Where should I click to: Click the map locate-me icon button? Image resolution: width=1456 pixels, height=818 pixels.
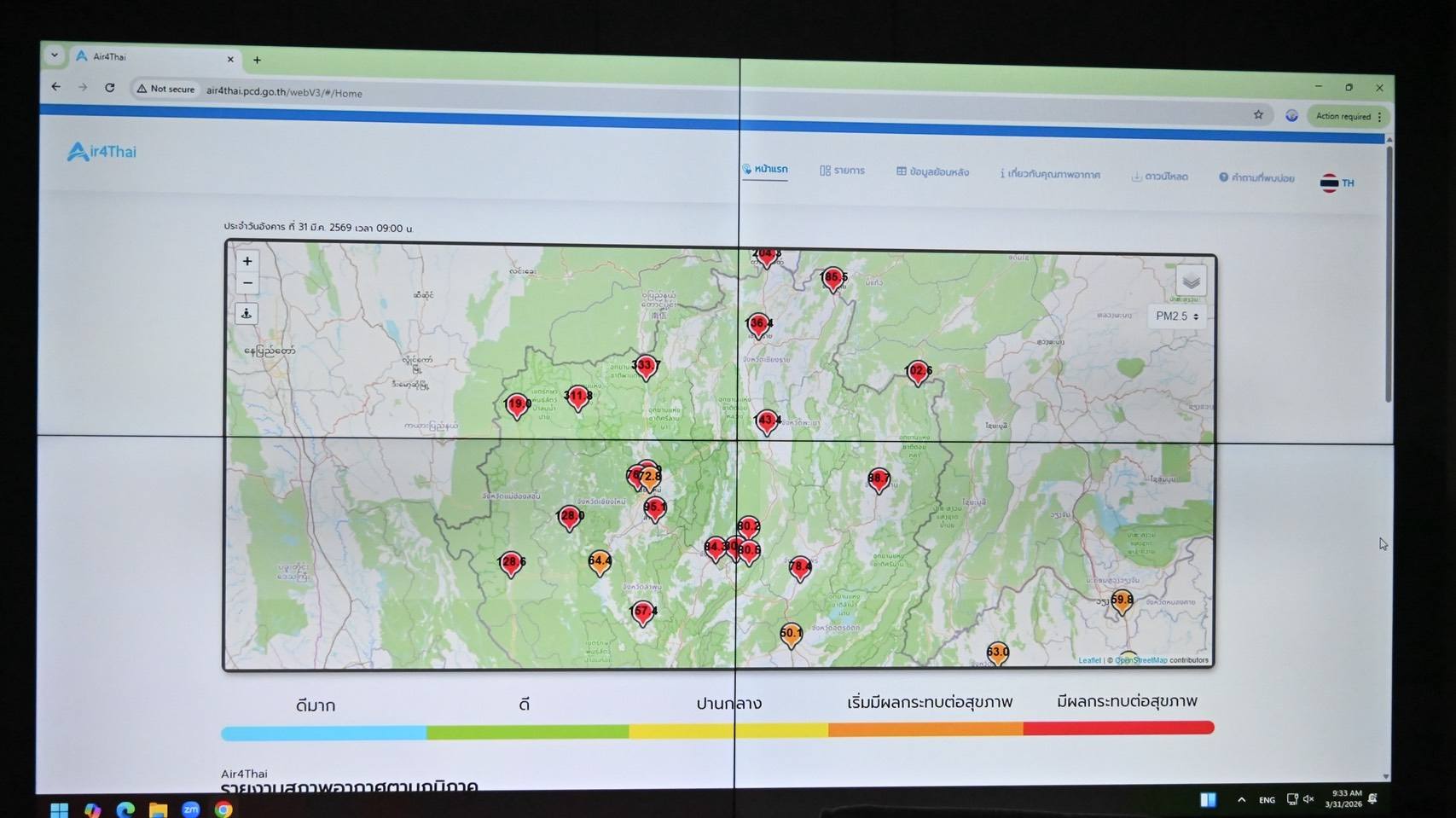tap(247, 314)
